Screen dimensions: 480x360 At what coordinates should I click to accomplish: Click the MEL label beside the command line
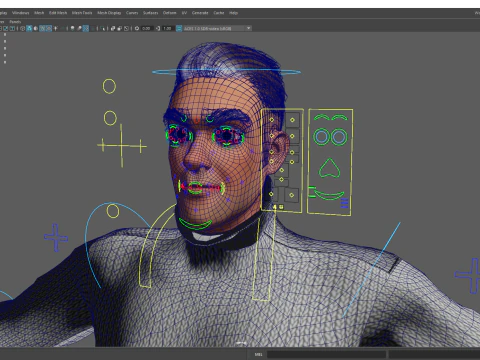tap(258, 354)
